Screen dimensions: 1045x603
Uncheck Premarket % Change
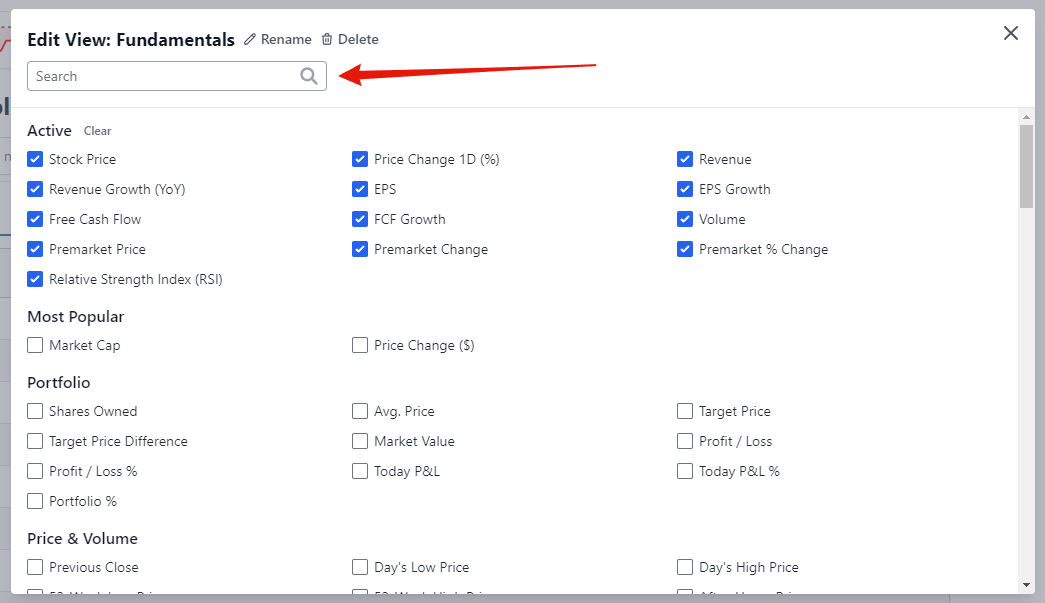coord(685,249)
